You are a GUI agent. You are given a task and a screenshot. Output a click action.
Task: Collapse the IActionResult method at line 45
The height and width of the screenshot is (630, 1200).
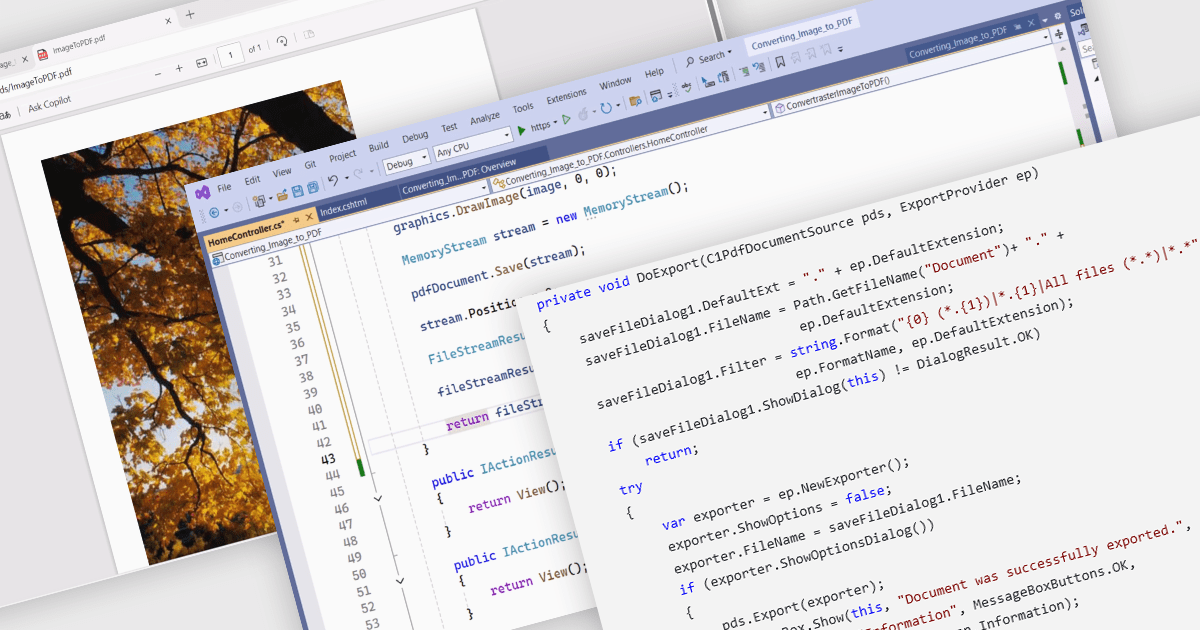(x=377, y=497)
